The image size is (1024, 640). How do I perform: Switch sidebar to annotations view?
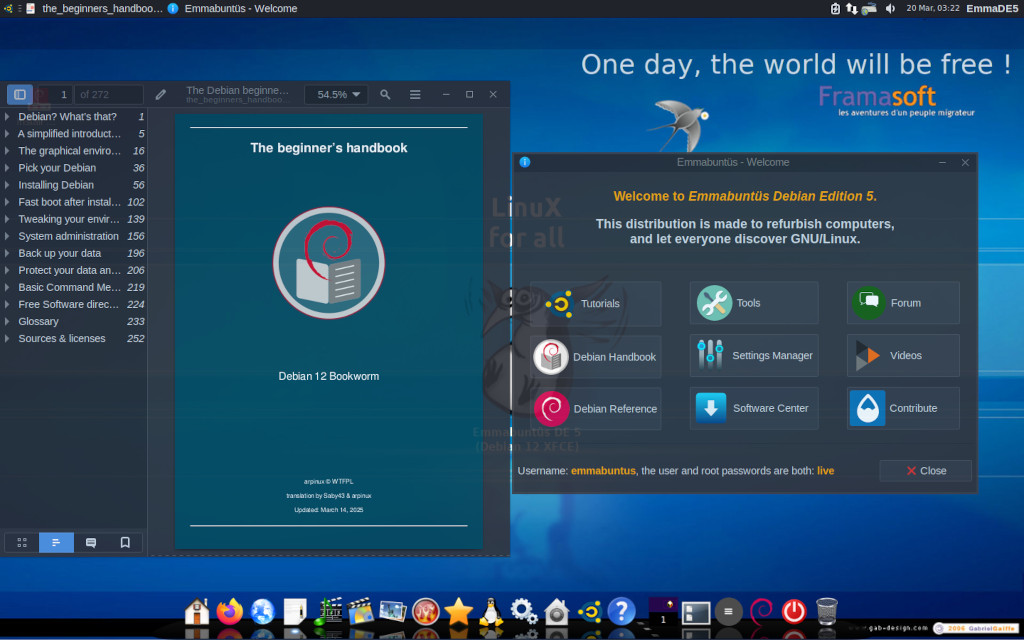click(x=91, y=543)
